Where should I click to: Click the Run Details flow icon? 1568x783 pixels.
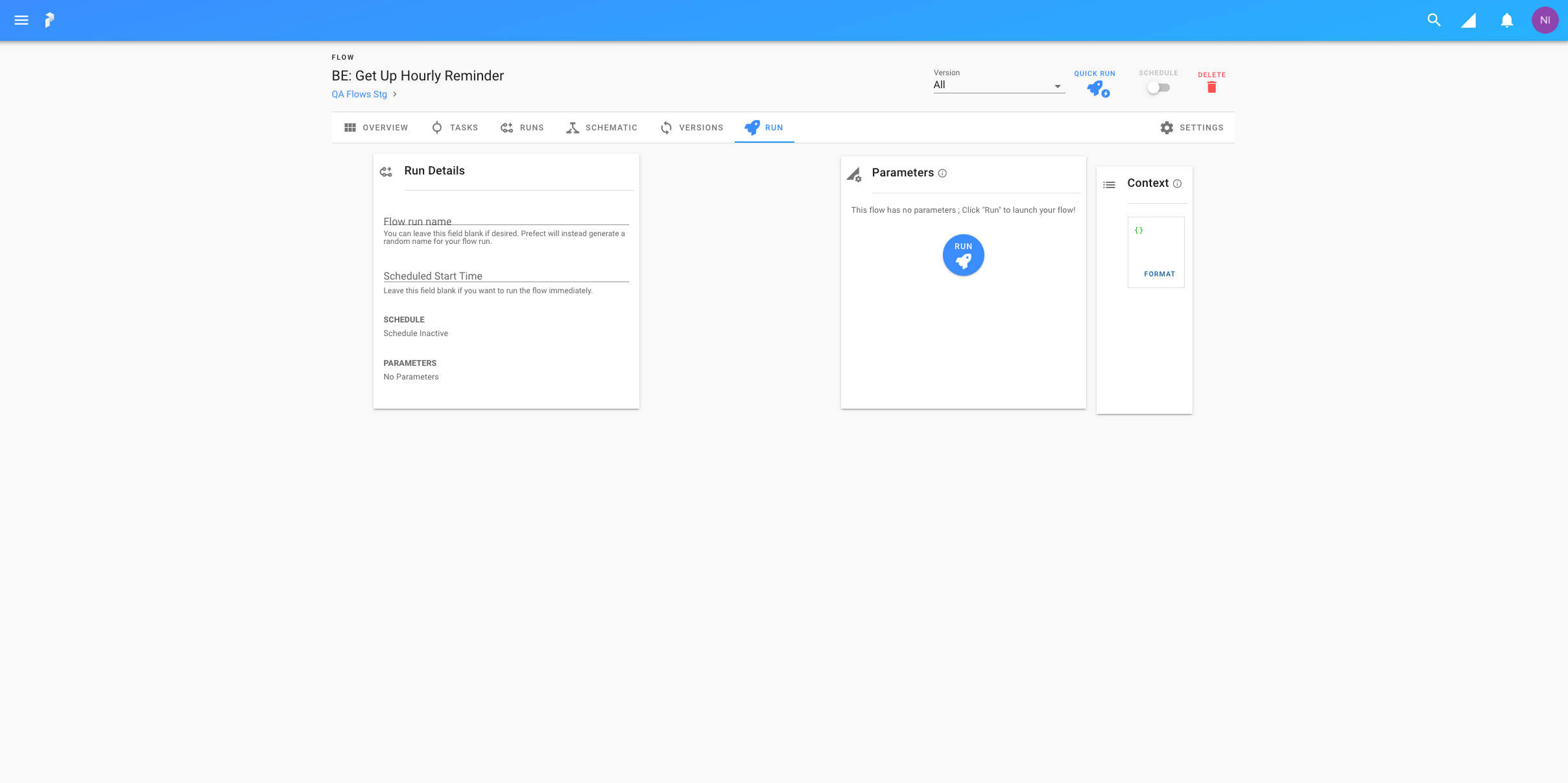(x=386, y=171)
